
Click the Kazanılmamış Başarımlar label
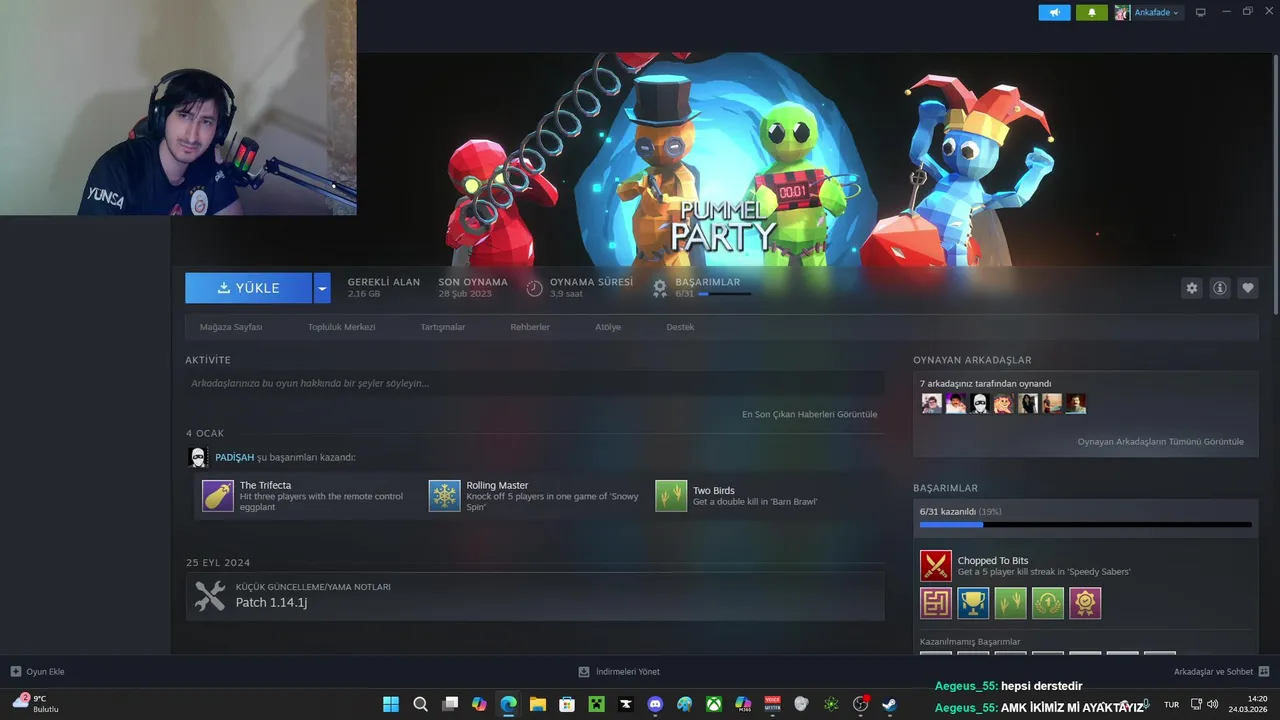click(x=970, y=642)
